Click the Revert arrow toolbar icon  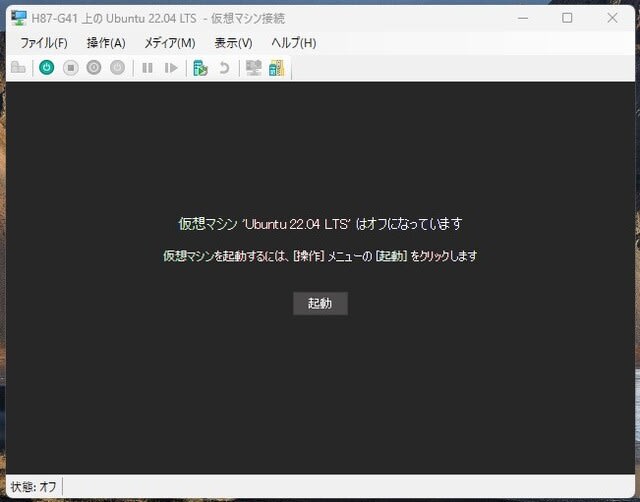pyautogui.click(x=224, y=68)
